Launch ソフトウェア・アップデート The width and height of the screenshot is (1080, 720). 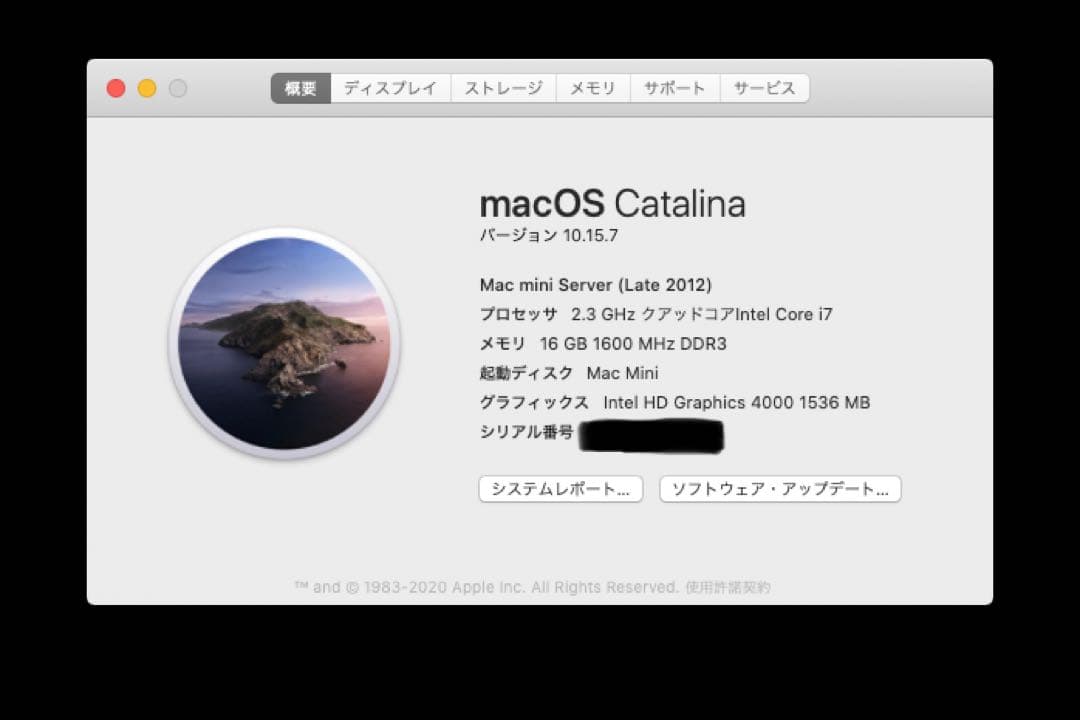tap(779, 489)
